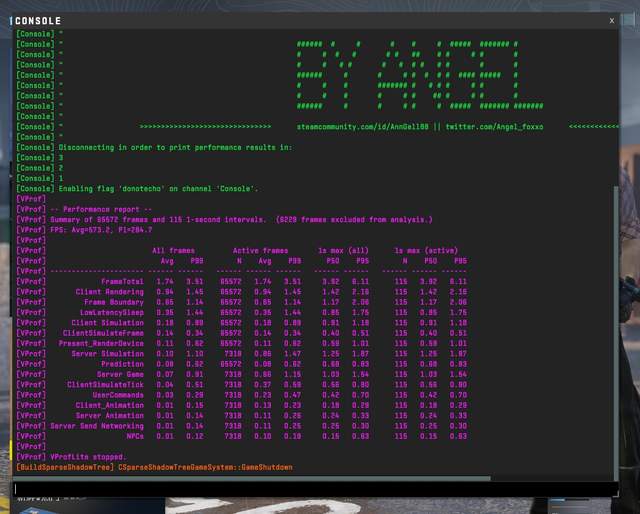
Task: Click the horizontal scrollbar under console output
Action: [250, 478]
